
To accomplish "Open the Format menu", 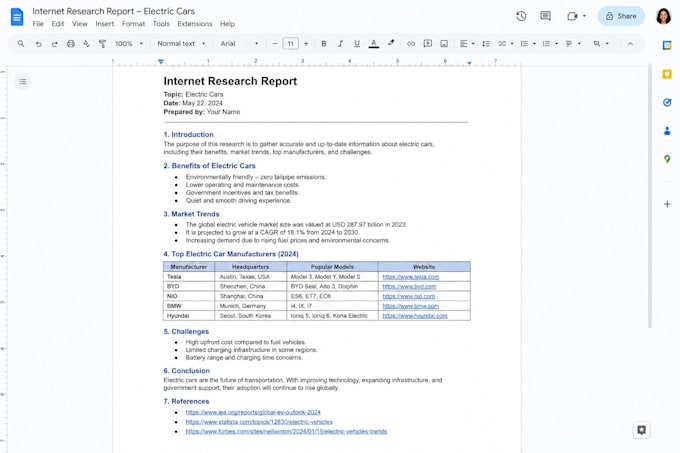I will pyautogui.click(x=133, y=24).
